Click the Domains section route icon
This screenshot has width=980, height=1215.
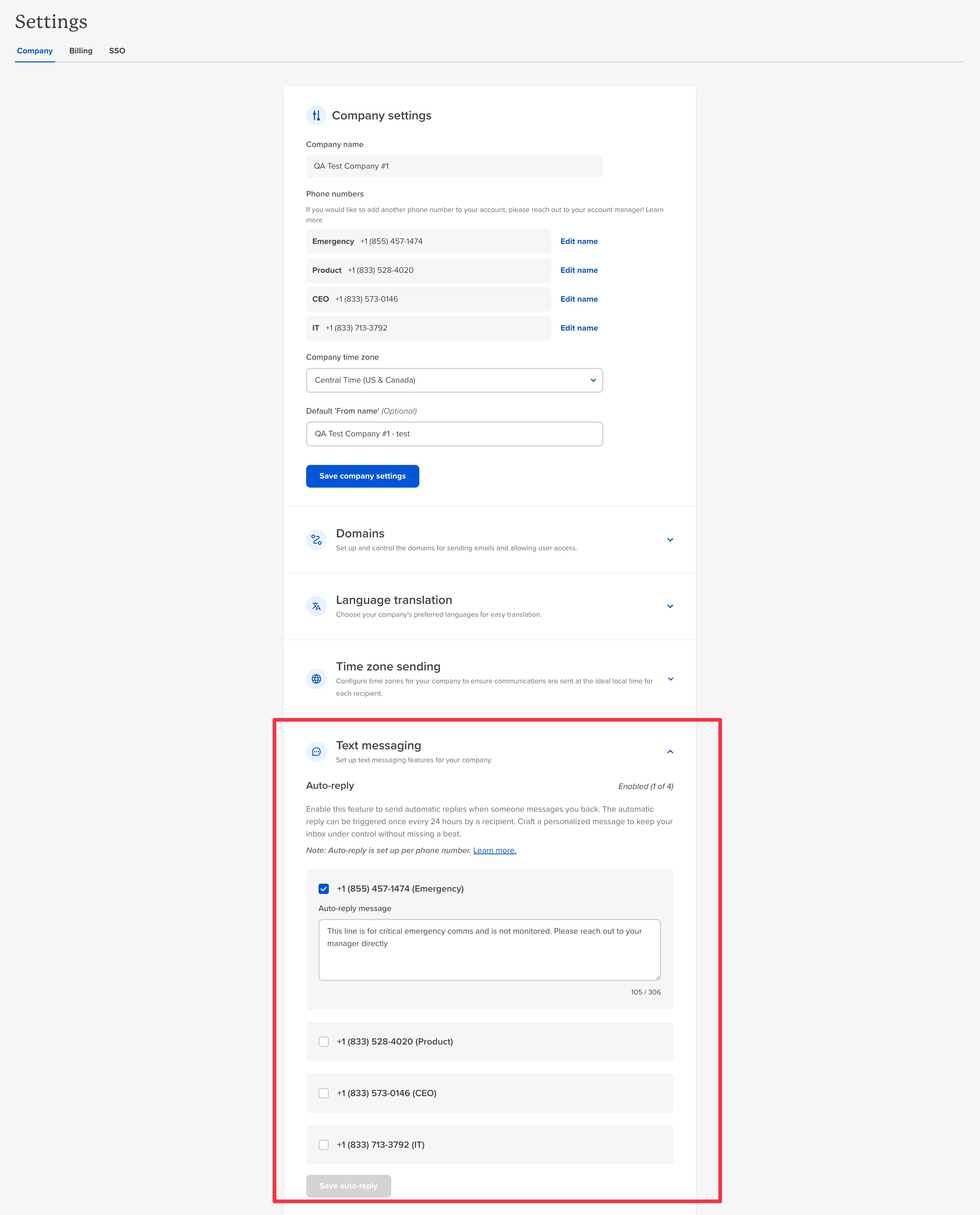(x=316, y=540)
